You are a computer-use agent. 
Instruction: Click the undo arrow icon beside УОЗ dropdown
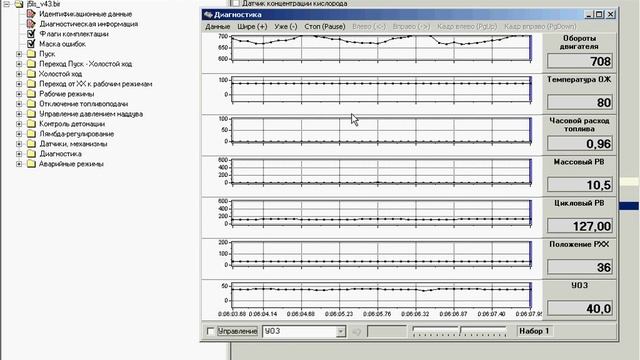(356, 331)
